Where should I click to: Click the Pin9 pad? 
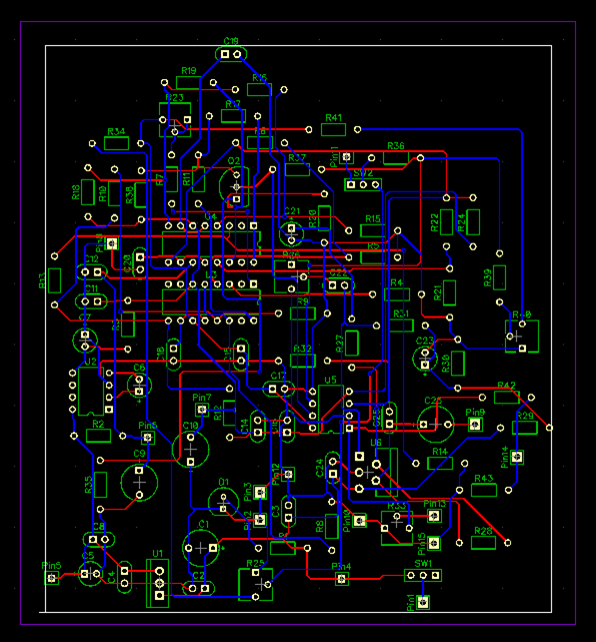[x=475, y=425]
